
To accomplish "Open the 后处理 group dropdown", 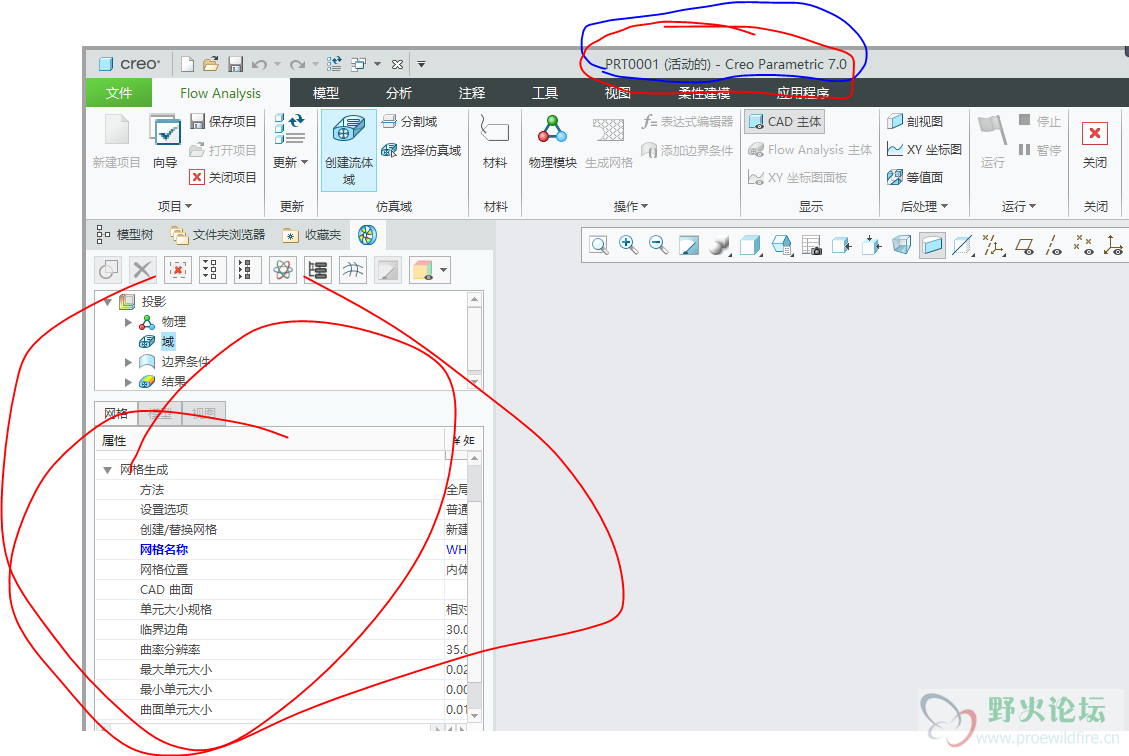I will [x=924, y=207].
